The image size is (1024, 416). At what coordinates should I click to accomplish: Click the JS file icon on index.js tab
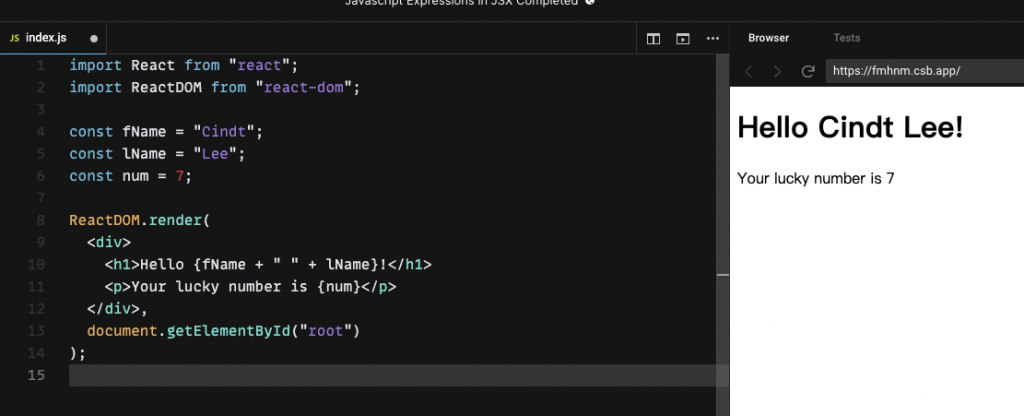14,39
